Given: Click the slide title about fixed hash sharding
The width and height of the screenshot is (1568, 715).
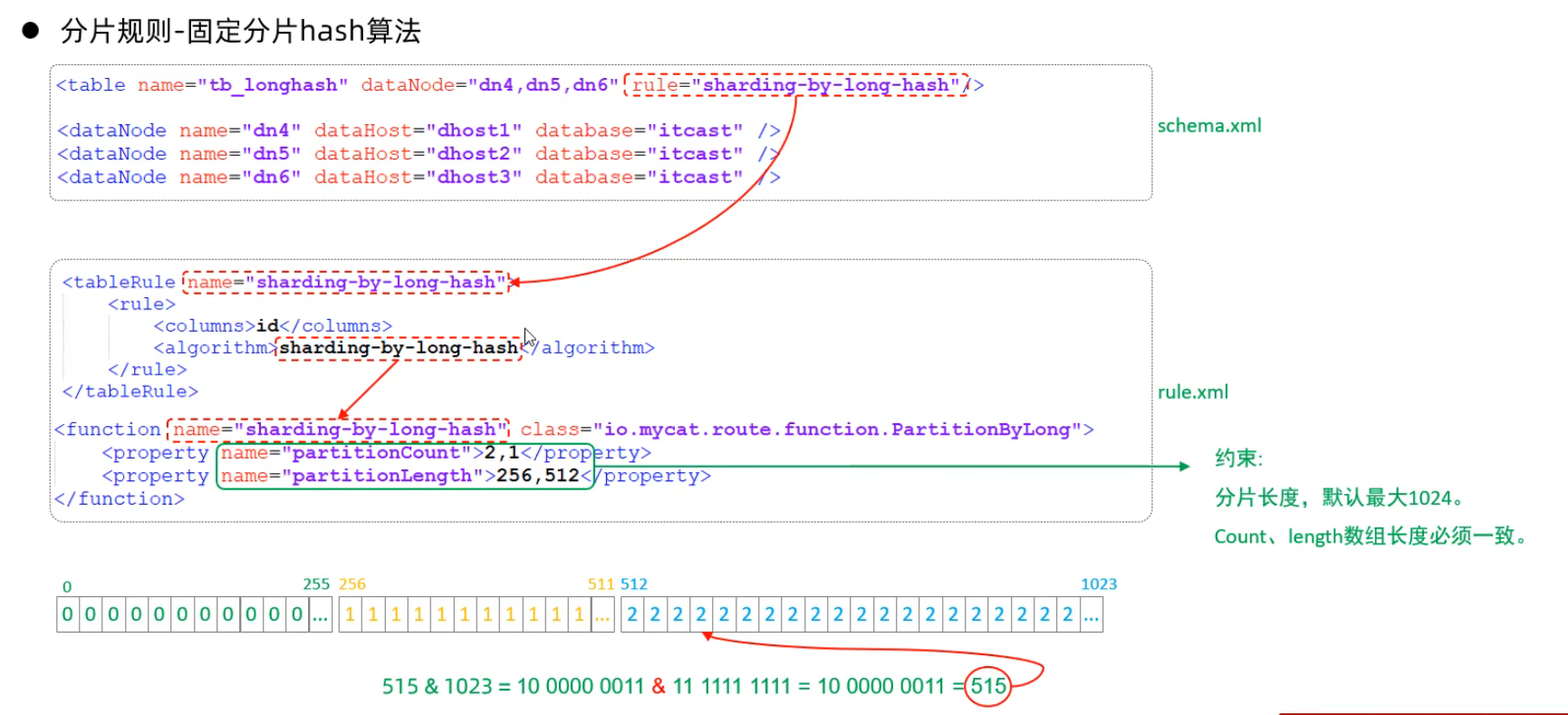Looking at the screenshot, I should (240, 32).
